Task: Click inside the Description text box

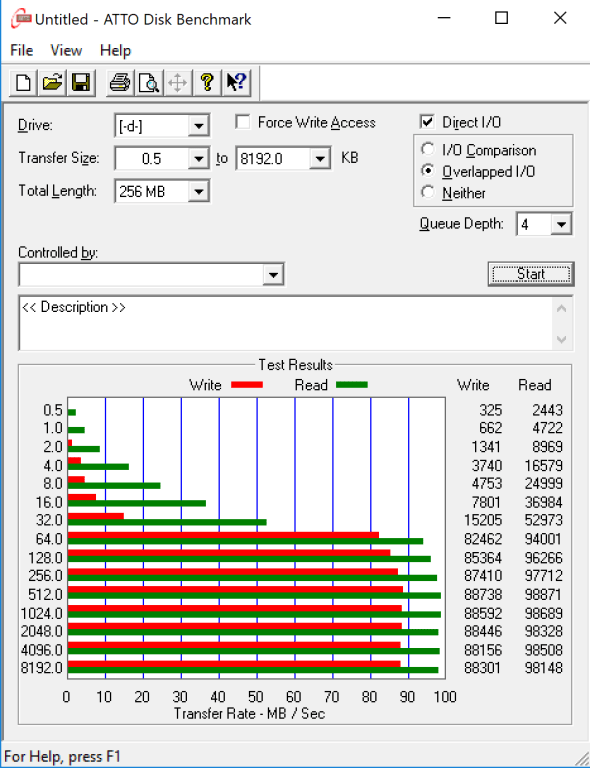Action: tap(286, 323)
